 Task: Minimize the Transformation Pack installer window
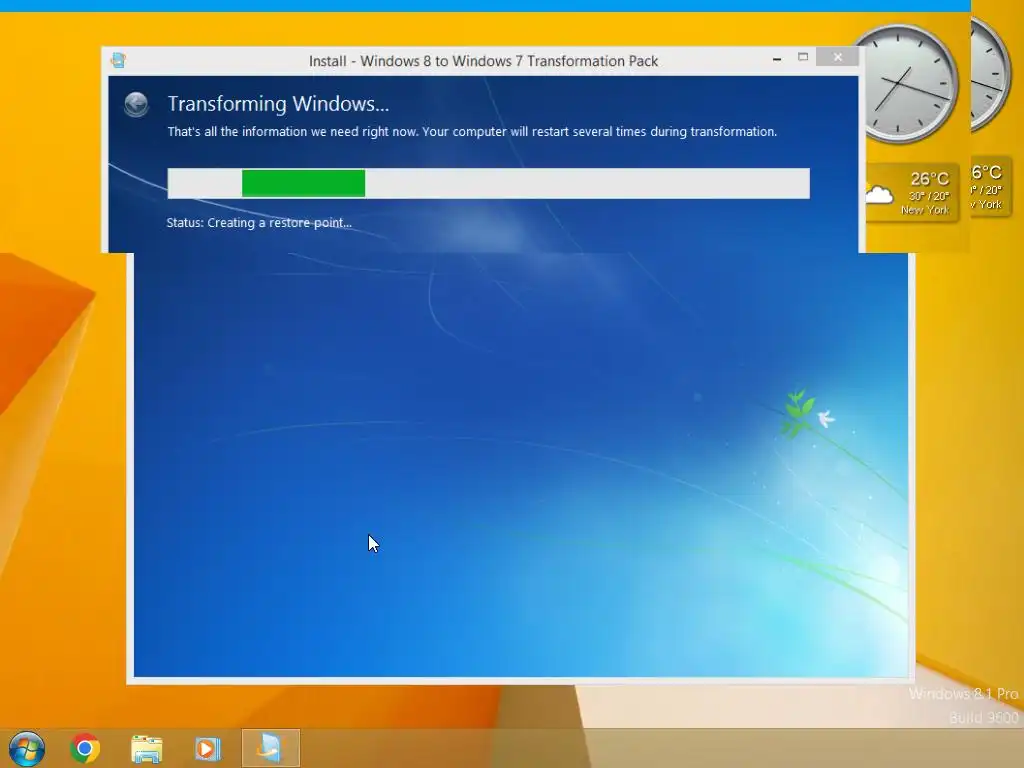pos(776,59)
